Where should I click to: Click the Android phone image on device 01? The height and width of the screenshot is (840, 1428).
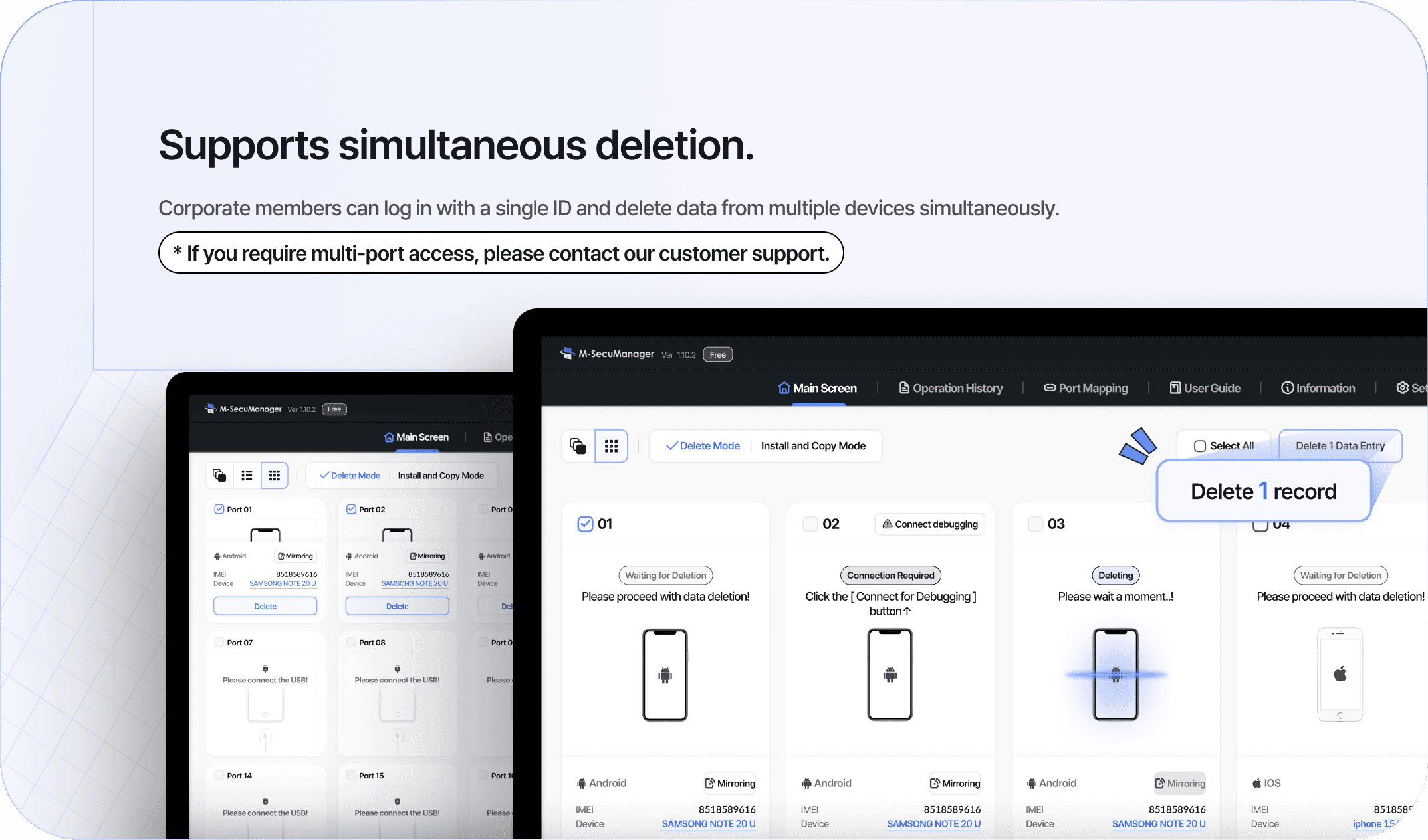[x=665, y=675]
